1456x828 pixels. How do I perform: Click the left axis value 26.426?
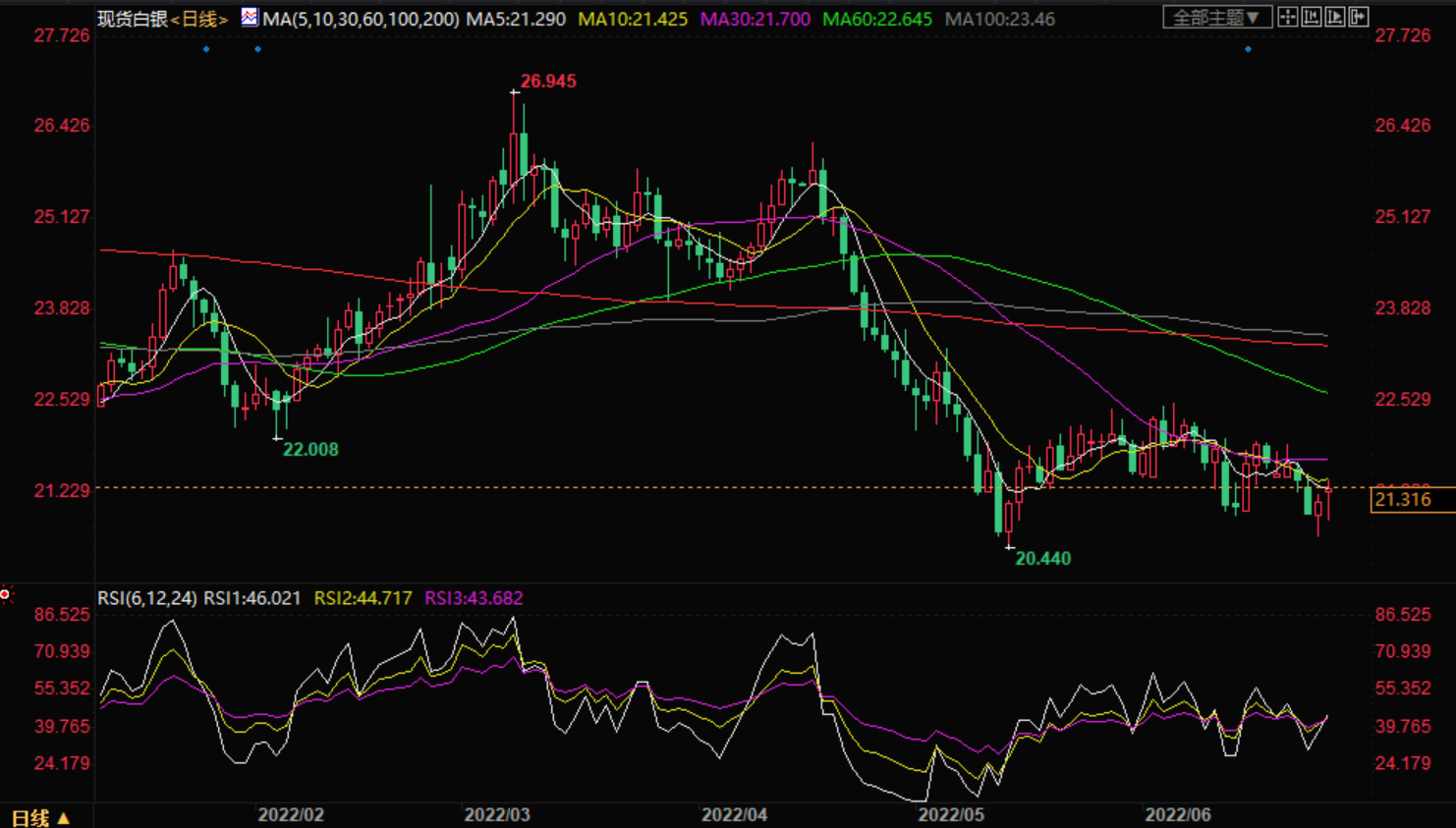tap(62, 126)
